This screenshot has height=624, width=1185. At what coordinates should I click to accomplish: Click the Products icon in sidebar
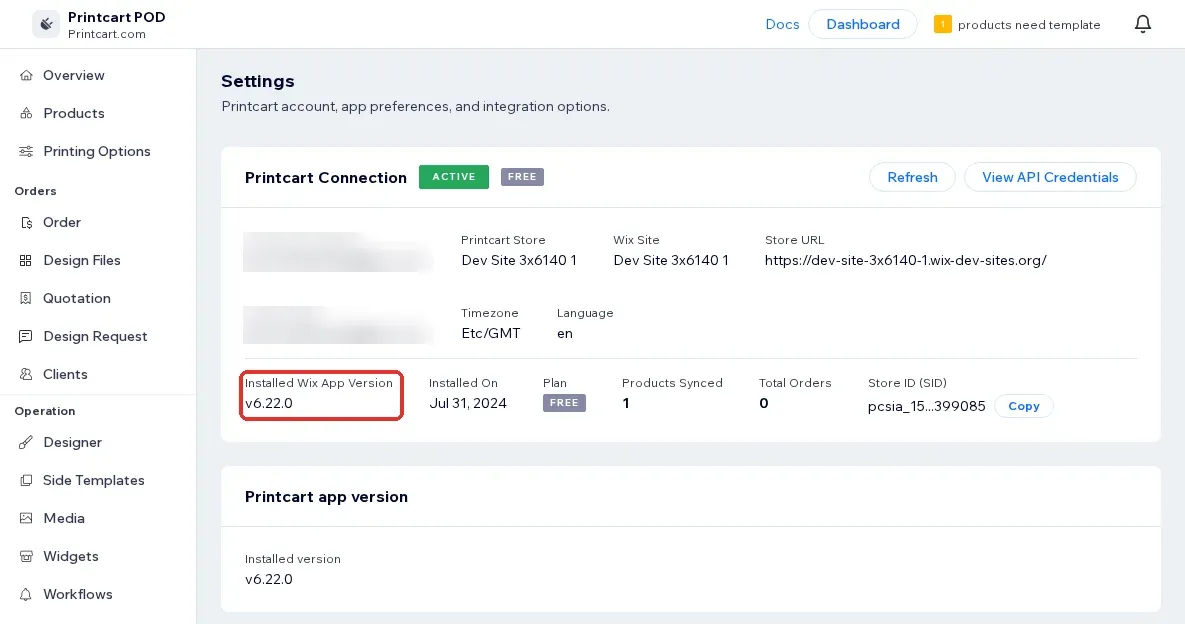tap(26, 113)
